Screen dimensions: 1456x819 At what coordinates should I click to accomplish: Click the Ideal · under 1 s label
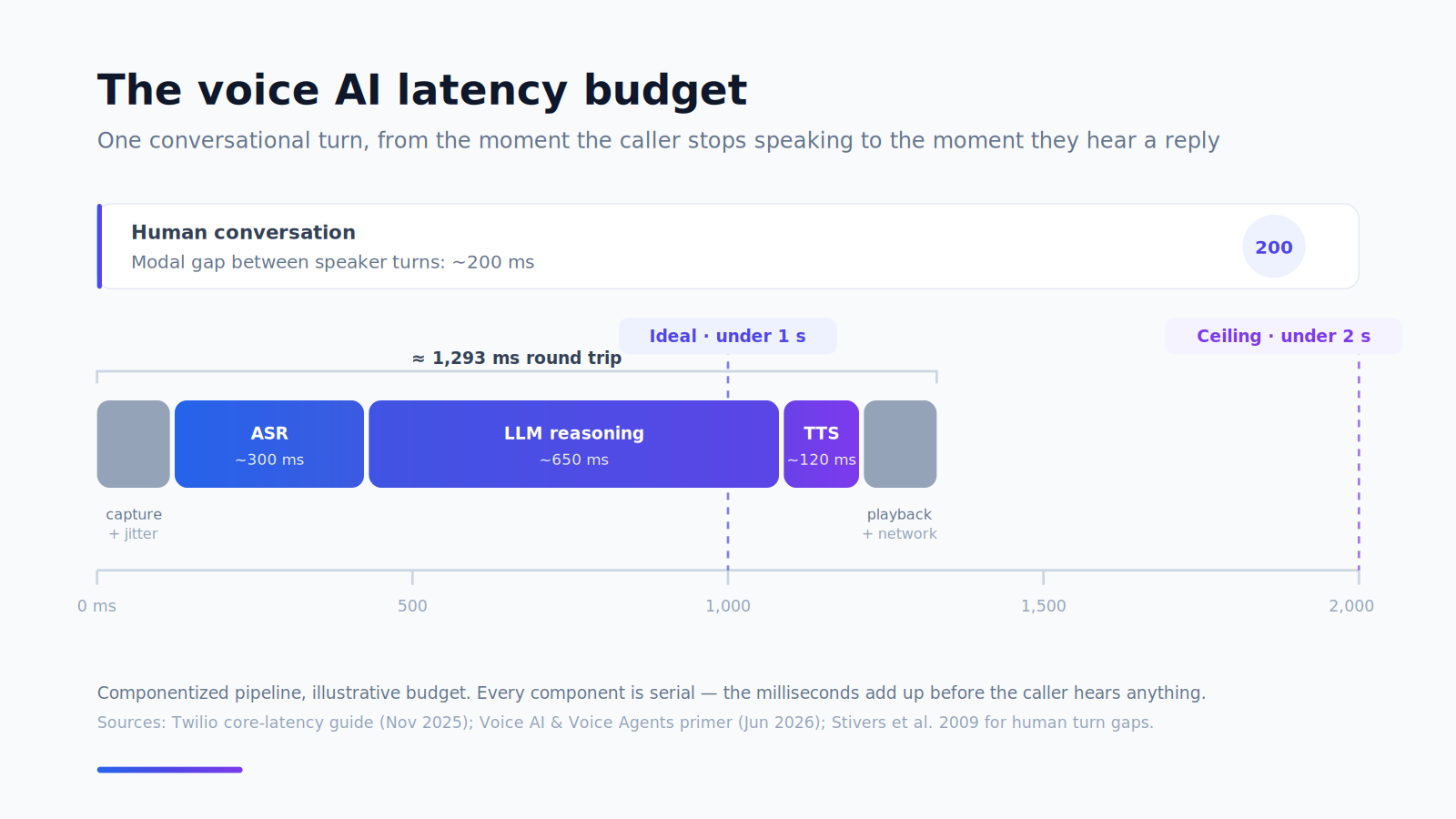(728, 336)
